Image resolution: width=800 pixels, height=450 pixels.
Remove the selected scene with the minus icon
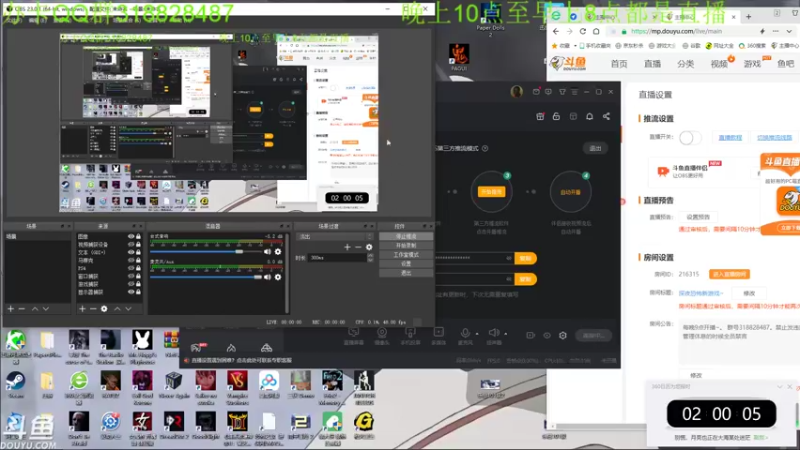click(x=21, y=309)
